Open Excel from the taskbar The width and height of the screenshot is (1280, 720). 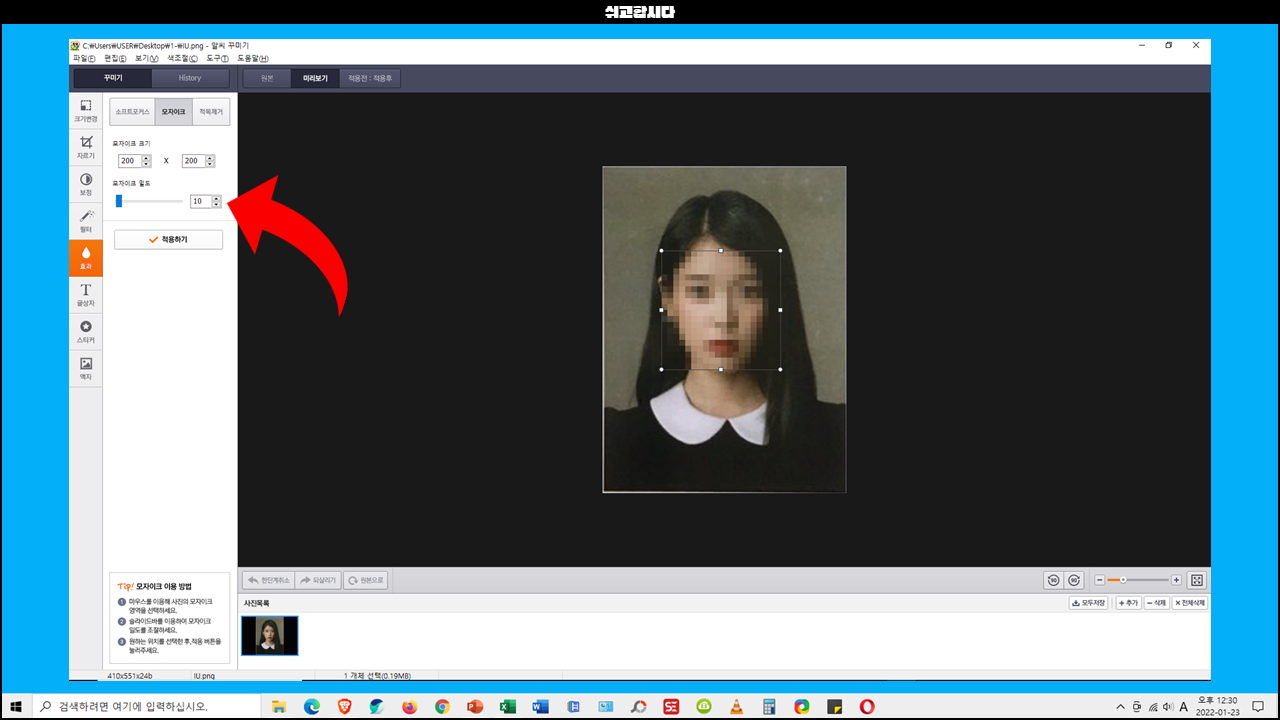[x=507, y=706]
